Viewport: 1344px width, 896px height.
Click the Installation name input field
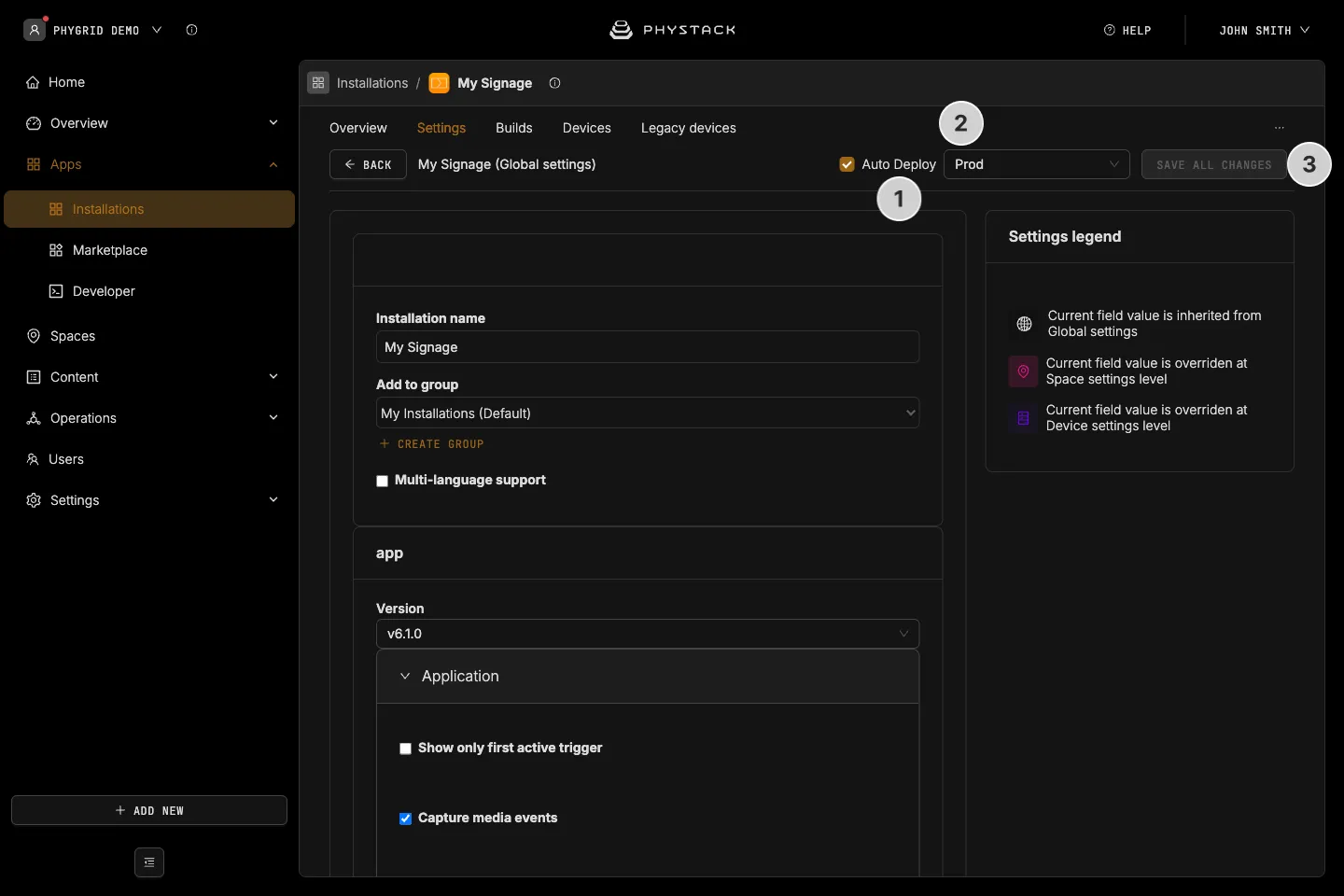tap(648, 347)
